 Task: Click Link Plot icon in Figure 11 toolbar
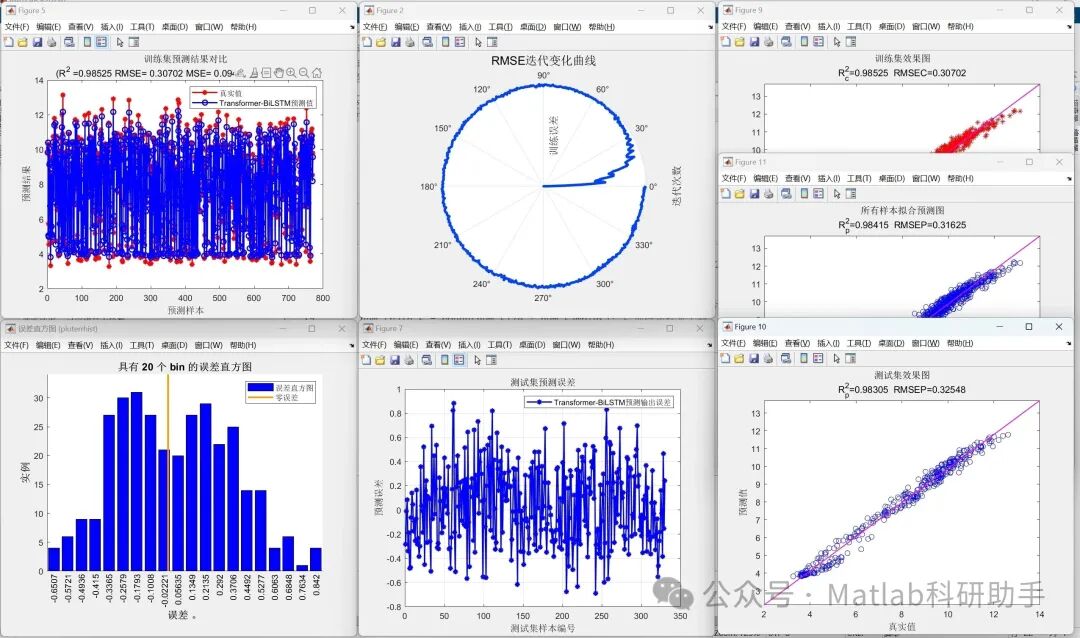click(x=786, y=194)
